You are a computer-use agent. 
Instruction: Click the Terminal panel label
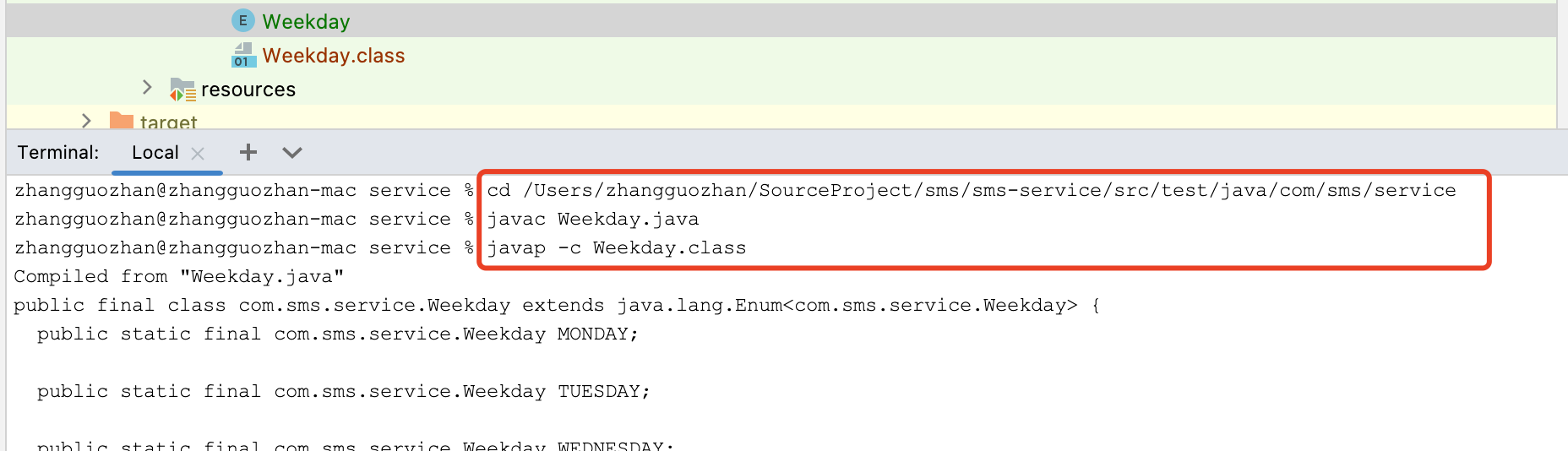click(57, 153)
